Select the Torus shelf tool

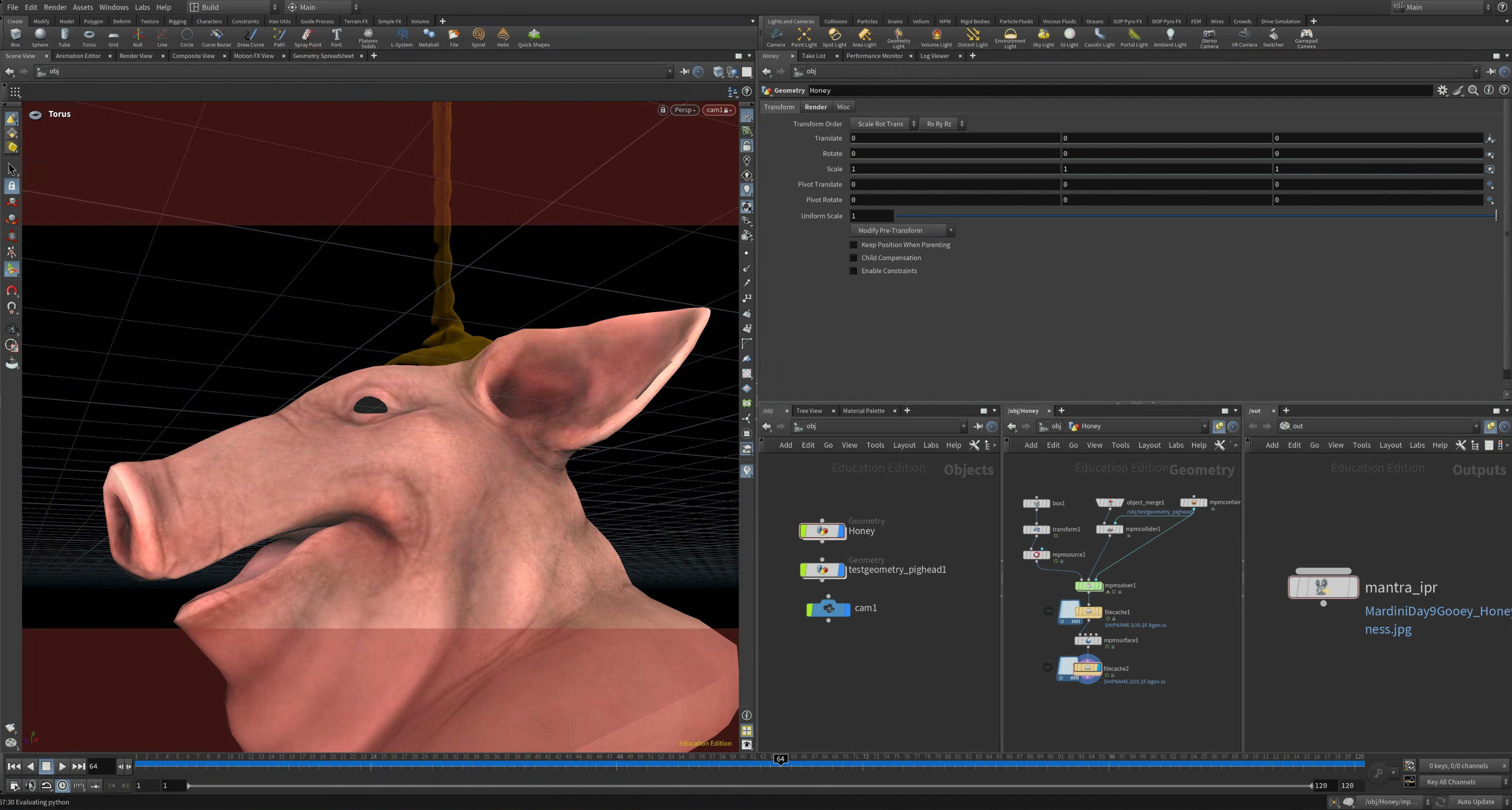pos(89,38)
